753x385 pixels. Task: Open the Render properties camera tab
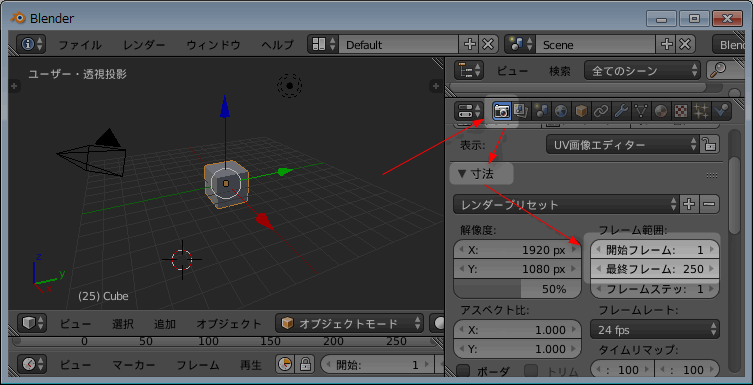coord(501,111)
